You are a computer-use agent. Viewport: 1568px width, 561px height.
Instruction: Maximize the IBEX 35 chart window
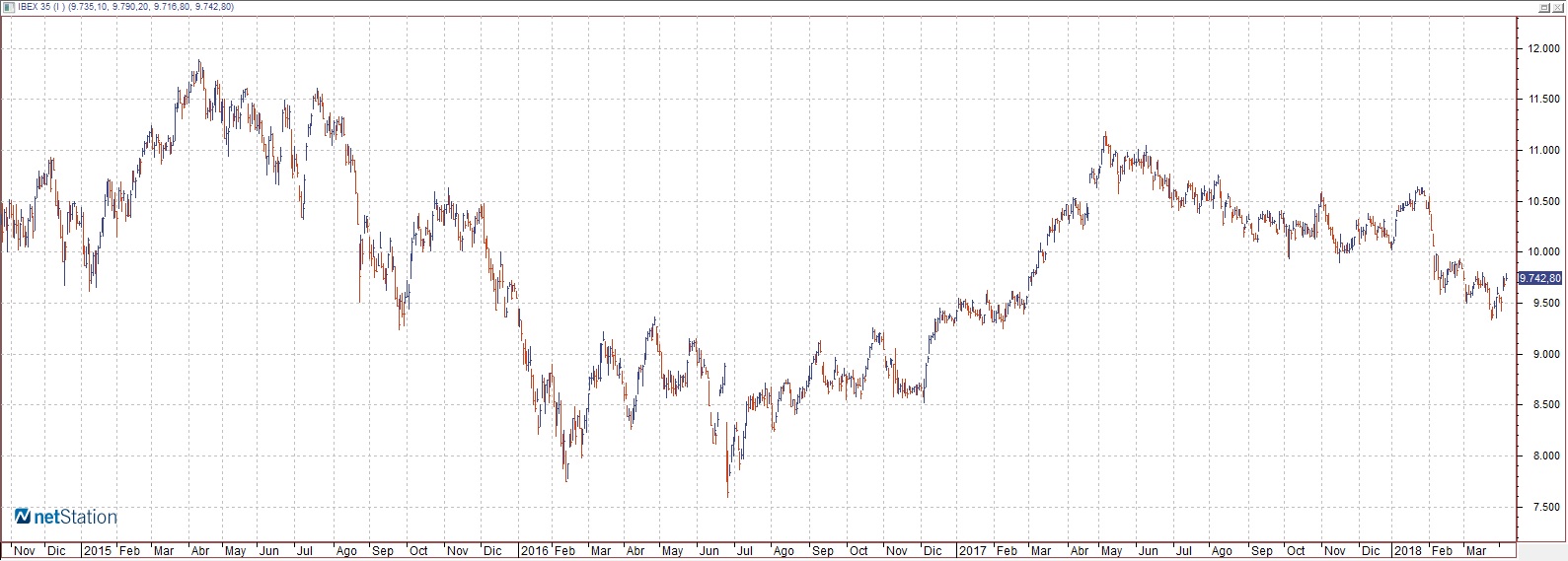point(1545,7)
